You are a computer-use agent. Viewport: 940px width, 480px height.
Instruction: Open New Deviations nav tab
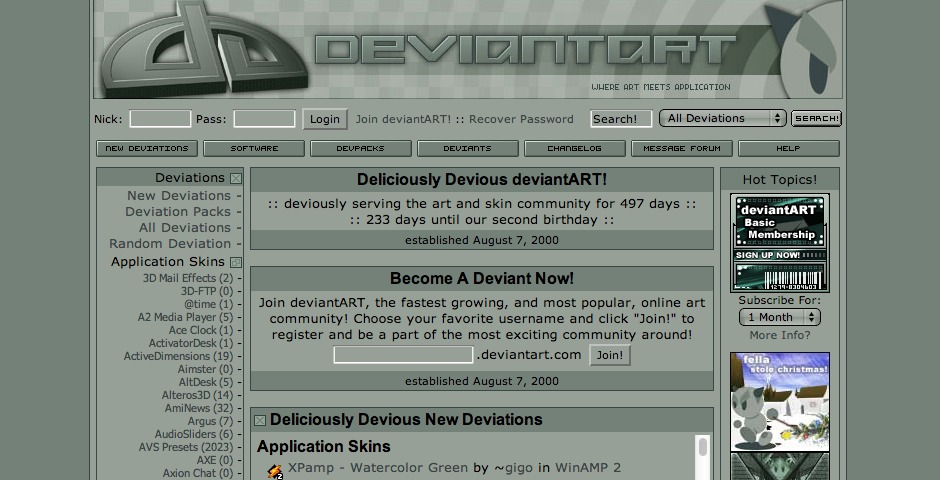[x=147, y=149]
